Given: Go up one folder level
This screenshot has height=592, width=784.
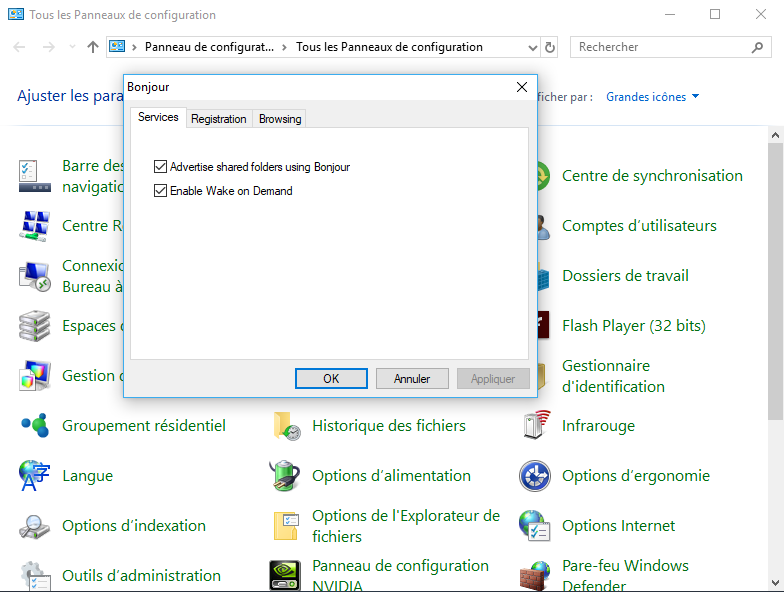Looking at the screenshot, I should [x=92, y=47].
